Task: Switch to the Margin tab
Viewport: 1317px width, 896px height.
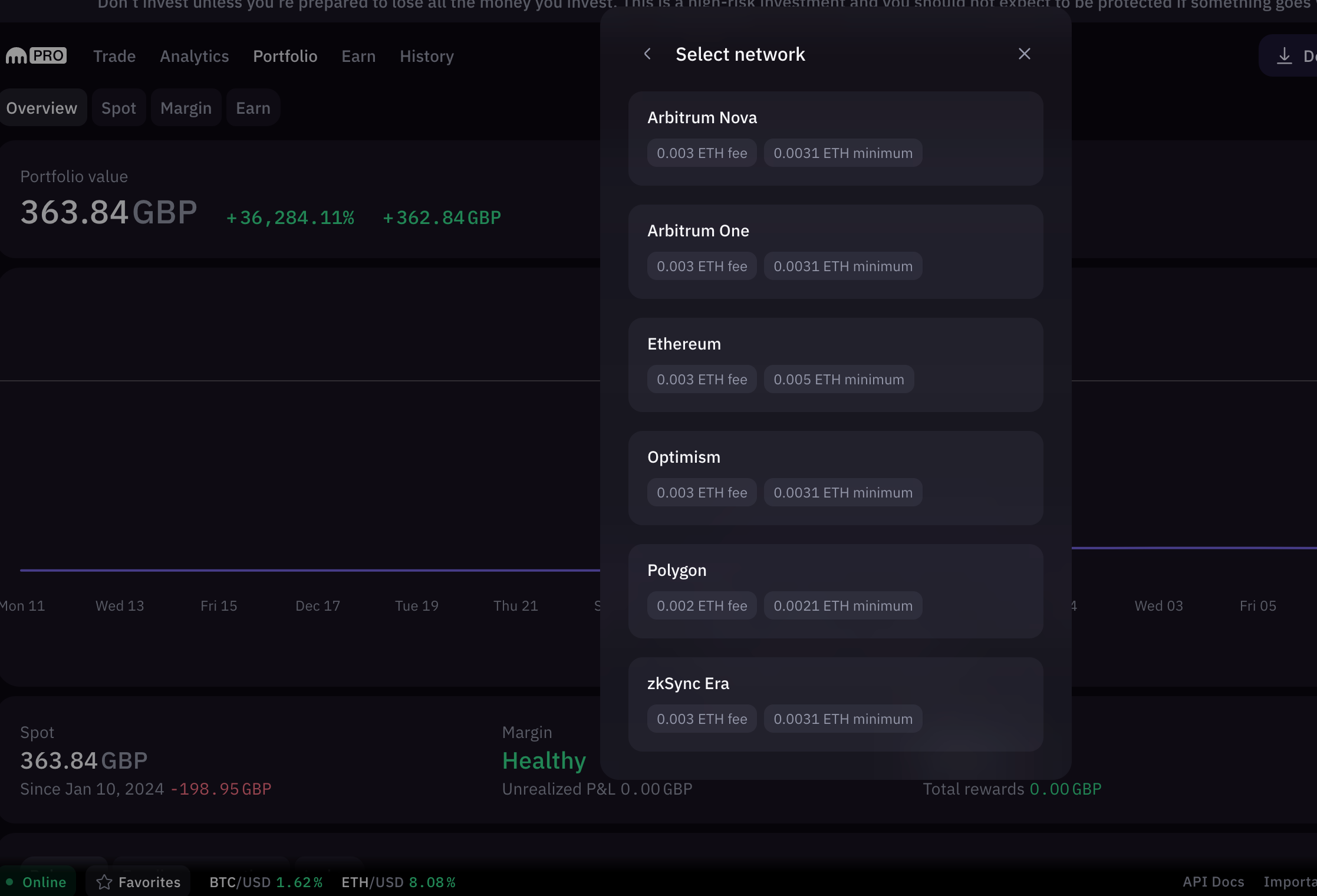Action: pos(186,108)
